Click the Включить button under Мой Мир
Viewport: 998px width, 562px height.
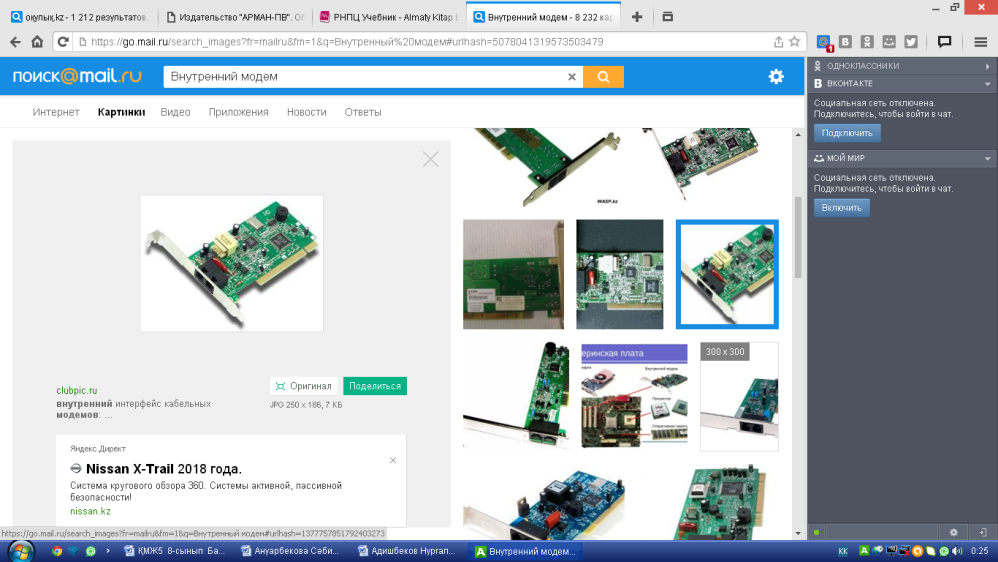pyautogui.click(x=841, y=208)
